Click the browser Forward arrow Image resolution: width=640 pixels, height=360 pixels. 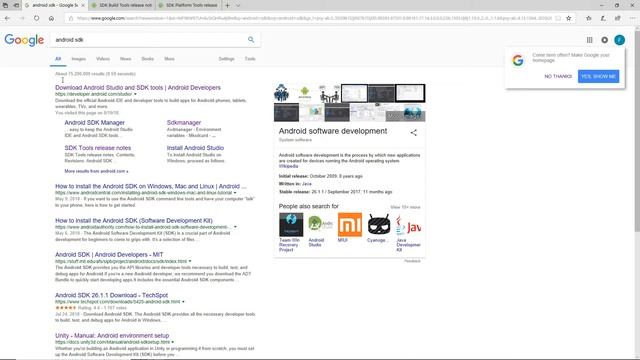point(22,18)
